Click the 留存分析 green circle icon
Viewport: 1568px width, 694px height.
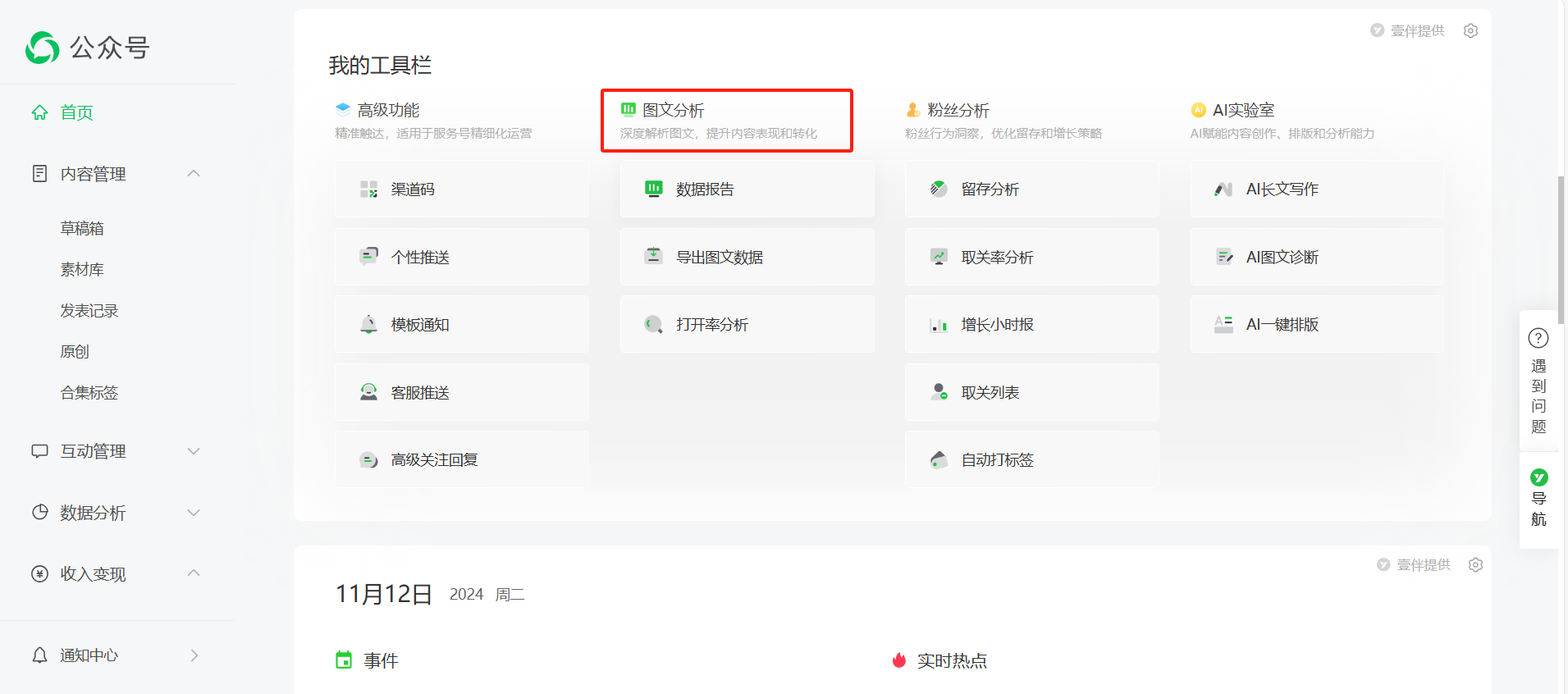[x=939, y=189]
